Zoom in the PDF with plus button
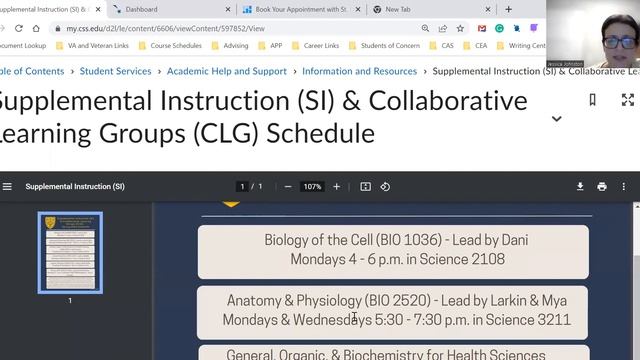This screenshot has width=640, height=360. click(336, 187)
